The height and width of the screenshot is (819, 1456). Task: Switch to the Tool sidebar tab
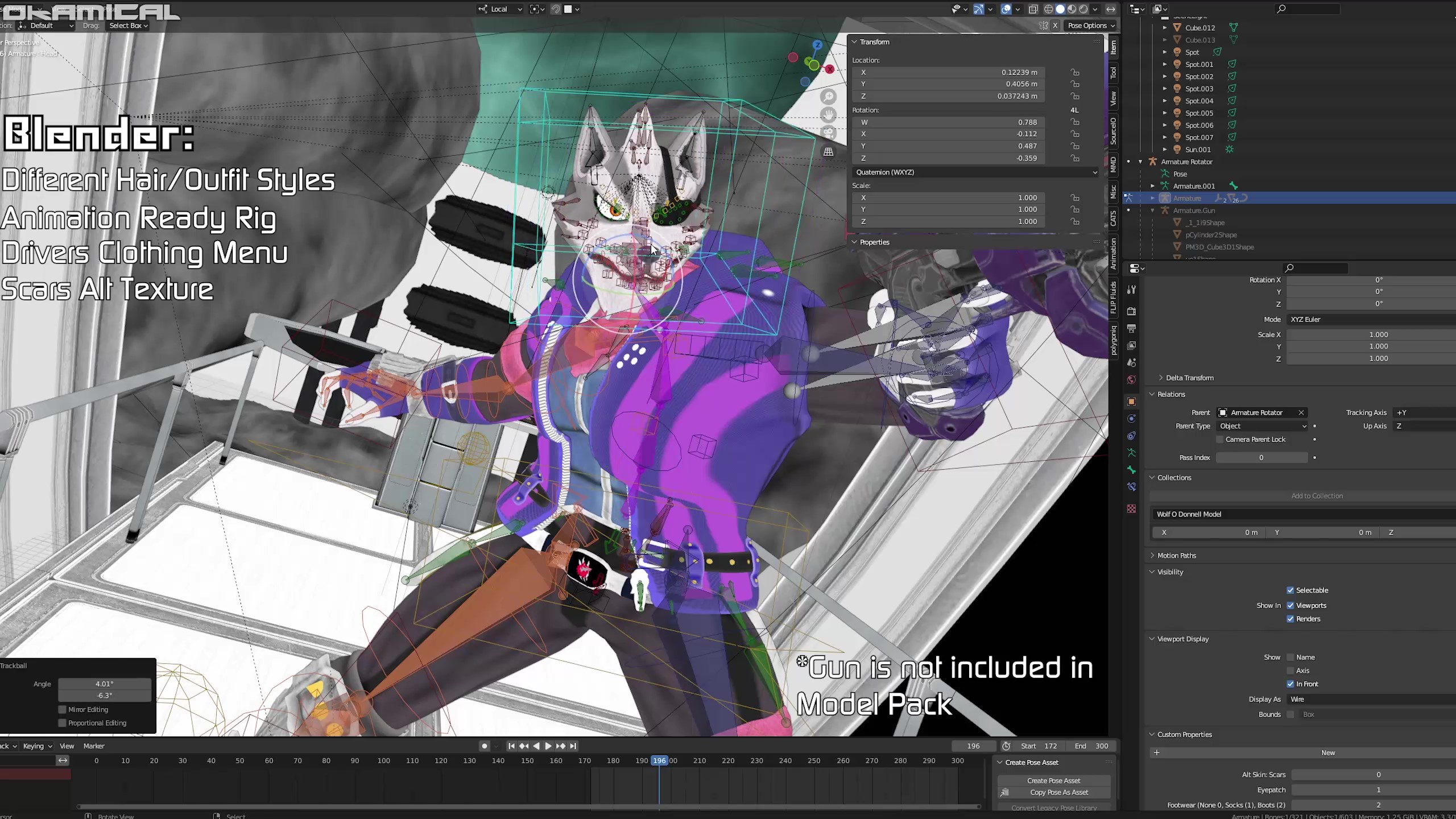[1113, 73]
